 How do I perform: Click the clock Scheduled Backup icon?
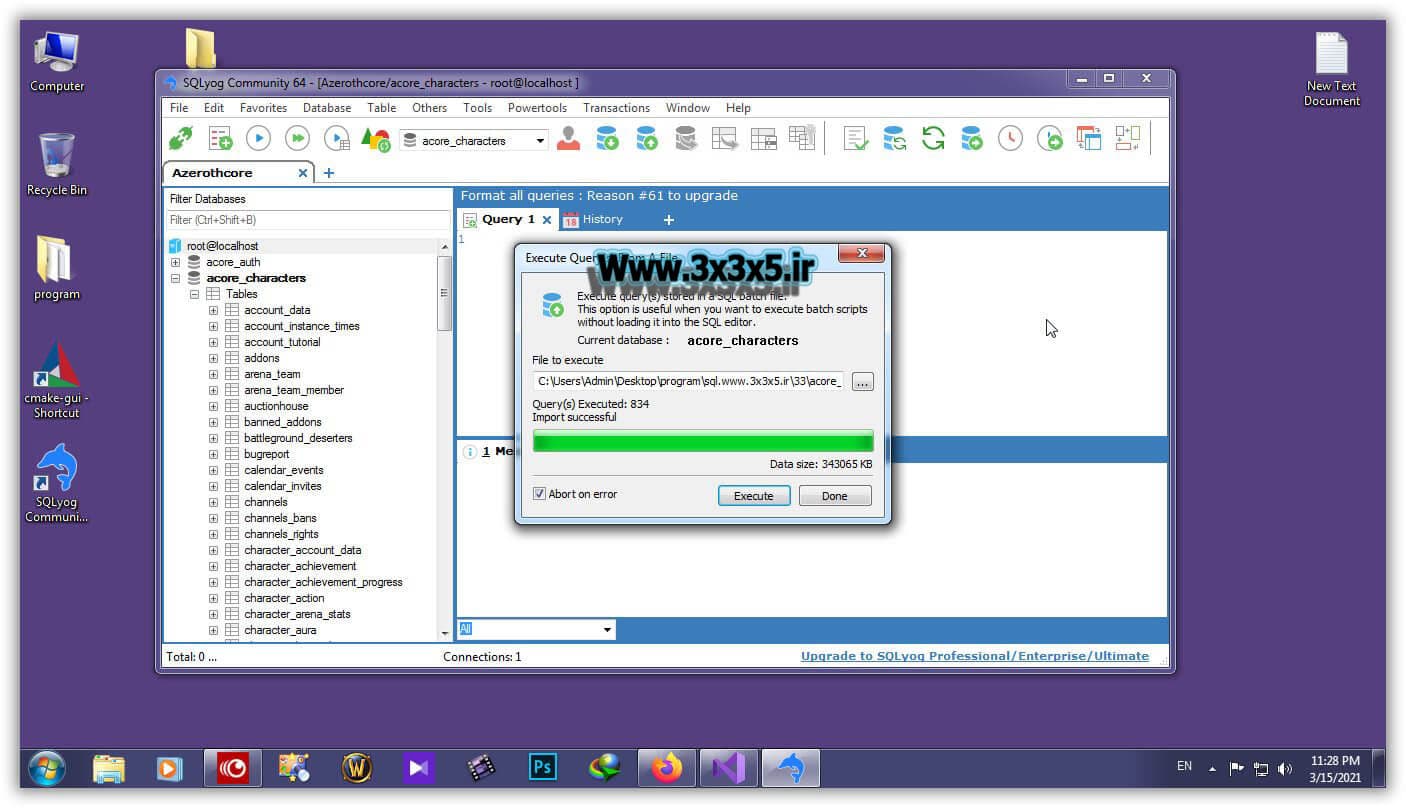tap(1011, 139)
